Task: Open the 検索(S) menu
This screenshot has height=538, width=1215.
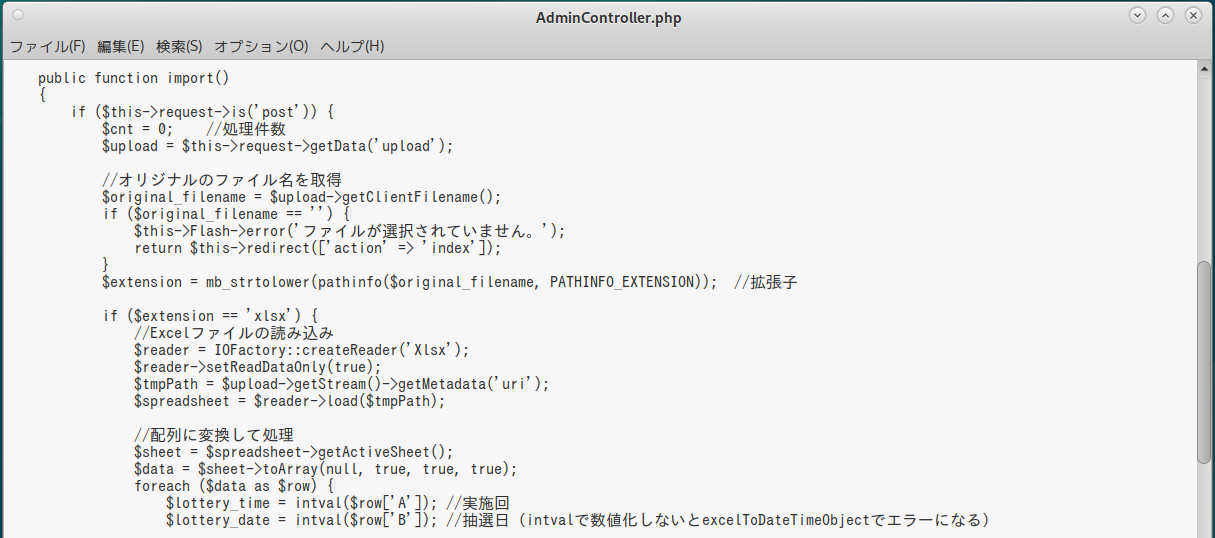Action: tap(179, 46)
